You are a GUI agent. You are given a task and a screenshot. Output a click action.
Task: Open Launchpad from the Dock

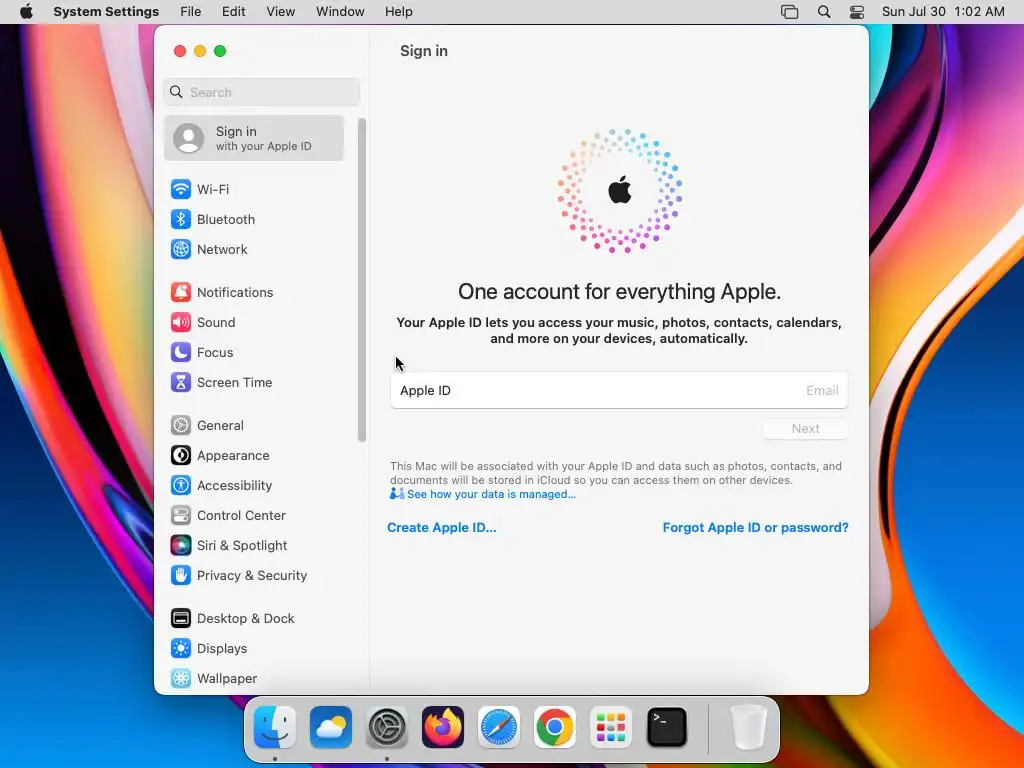(611, 727)
